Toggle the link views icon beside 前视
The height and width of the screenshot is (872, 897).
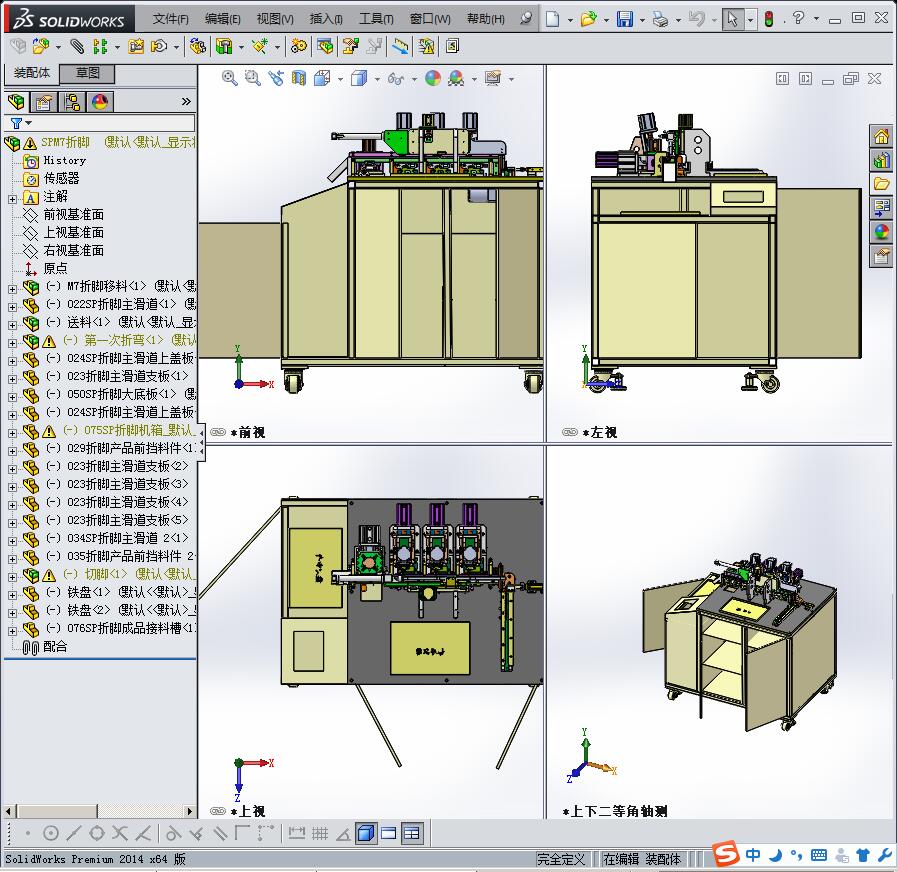[218, 432]
